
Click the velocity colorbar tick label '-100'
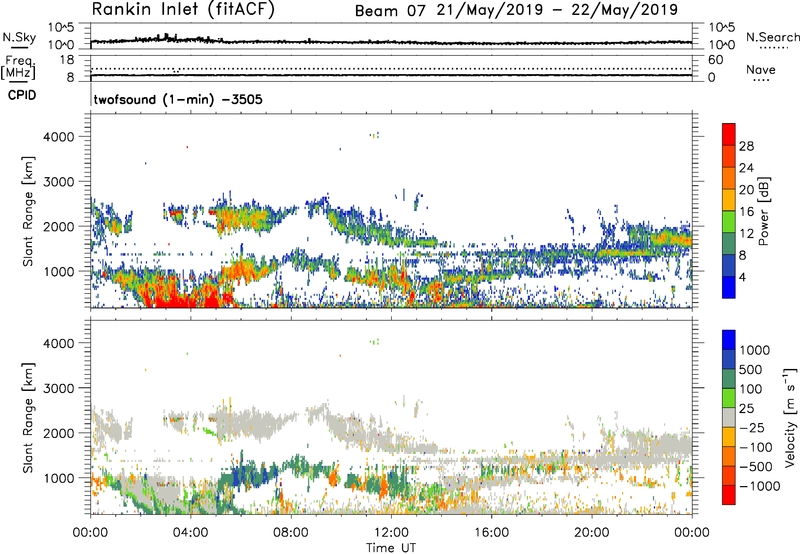[756, 447]
